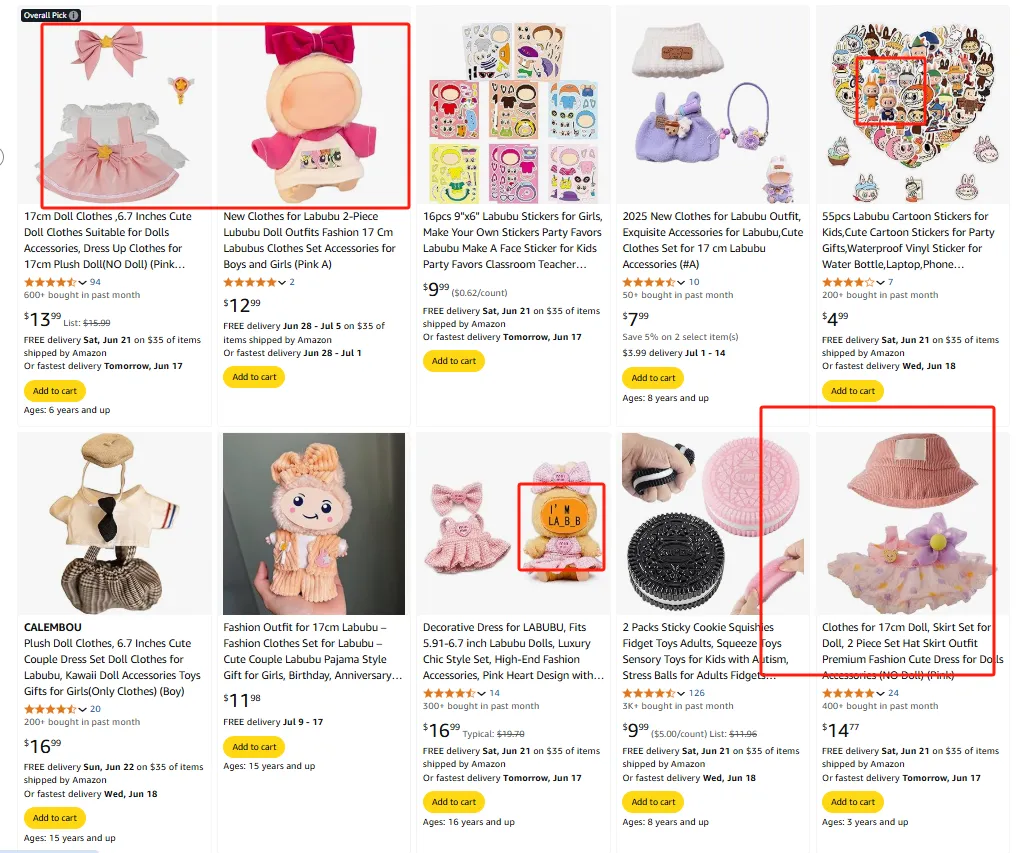Open Decorative Dress for LABUBU title link
Image resolution: width=1031 pixels, height=853 pixels.
tap(513, 651)
